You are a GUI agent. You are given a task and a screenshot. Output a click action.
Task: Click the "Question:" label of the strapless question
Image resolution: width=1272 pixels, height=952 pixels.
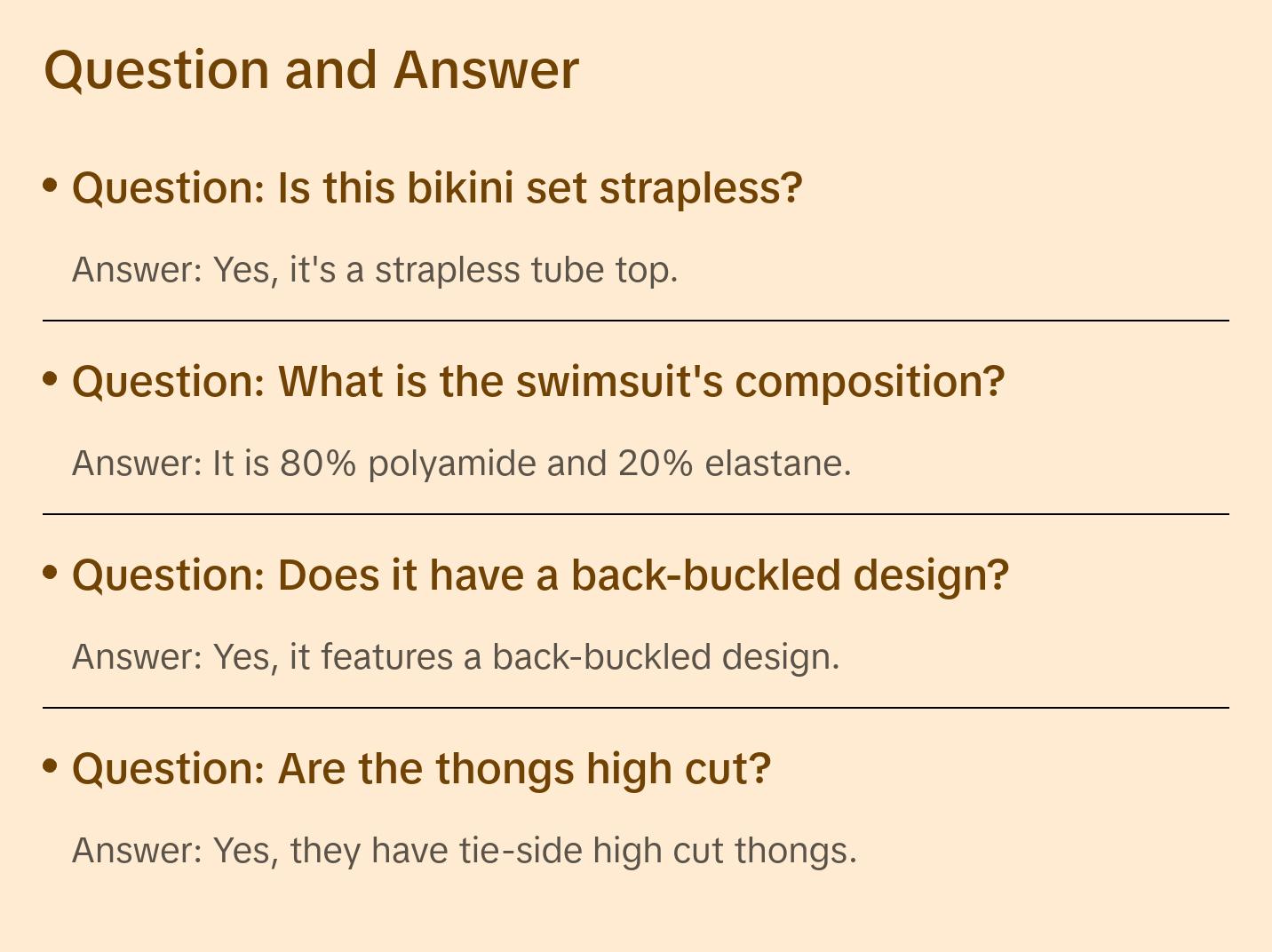(169, 188)
